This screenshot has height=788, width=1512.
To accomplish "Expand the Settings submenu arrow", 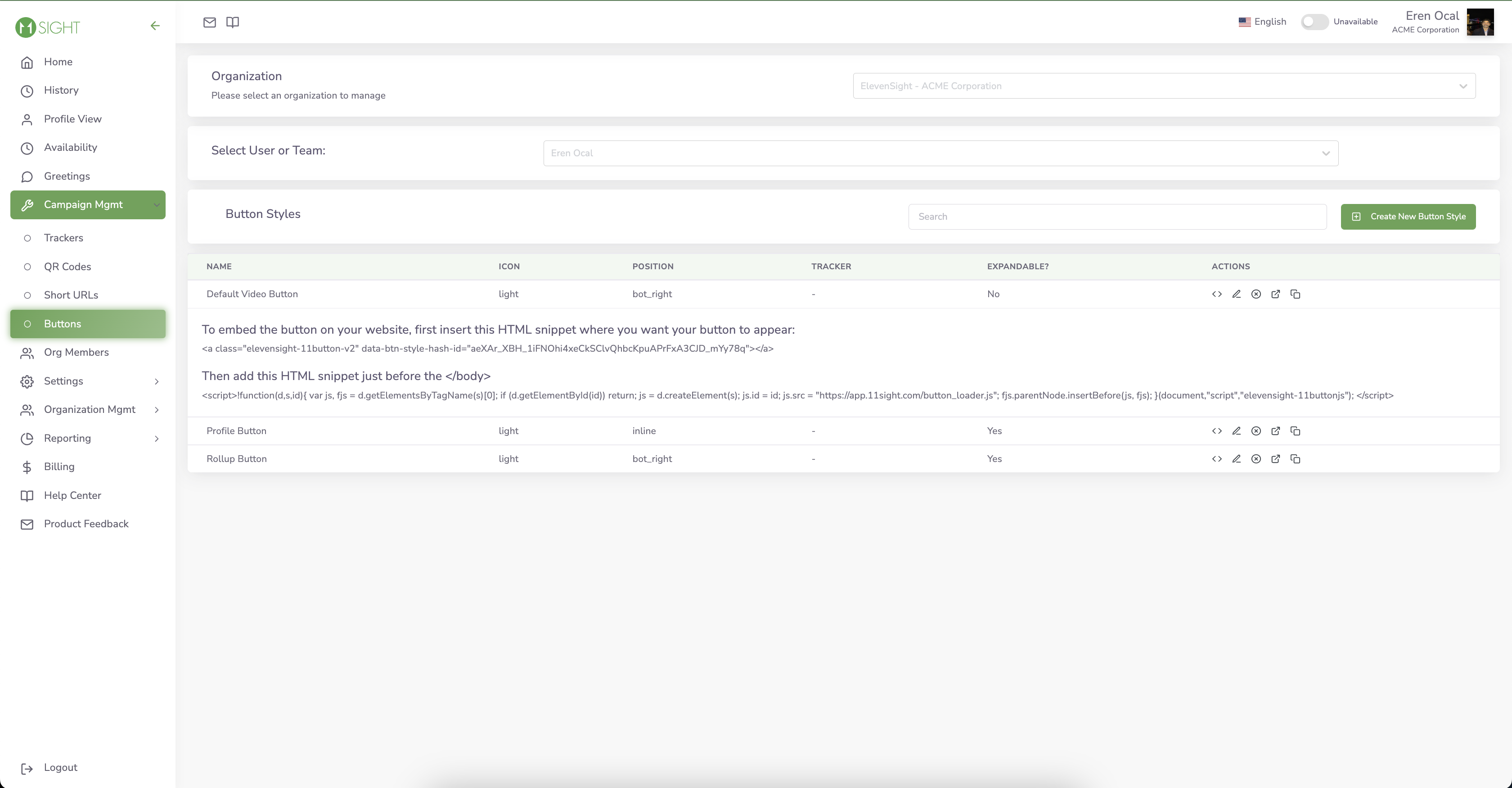I will coord(157,382).
